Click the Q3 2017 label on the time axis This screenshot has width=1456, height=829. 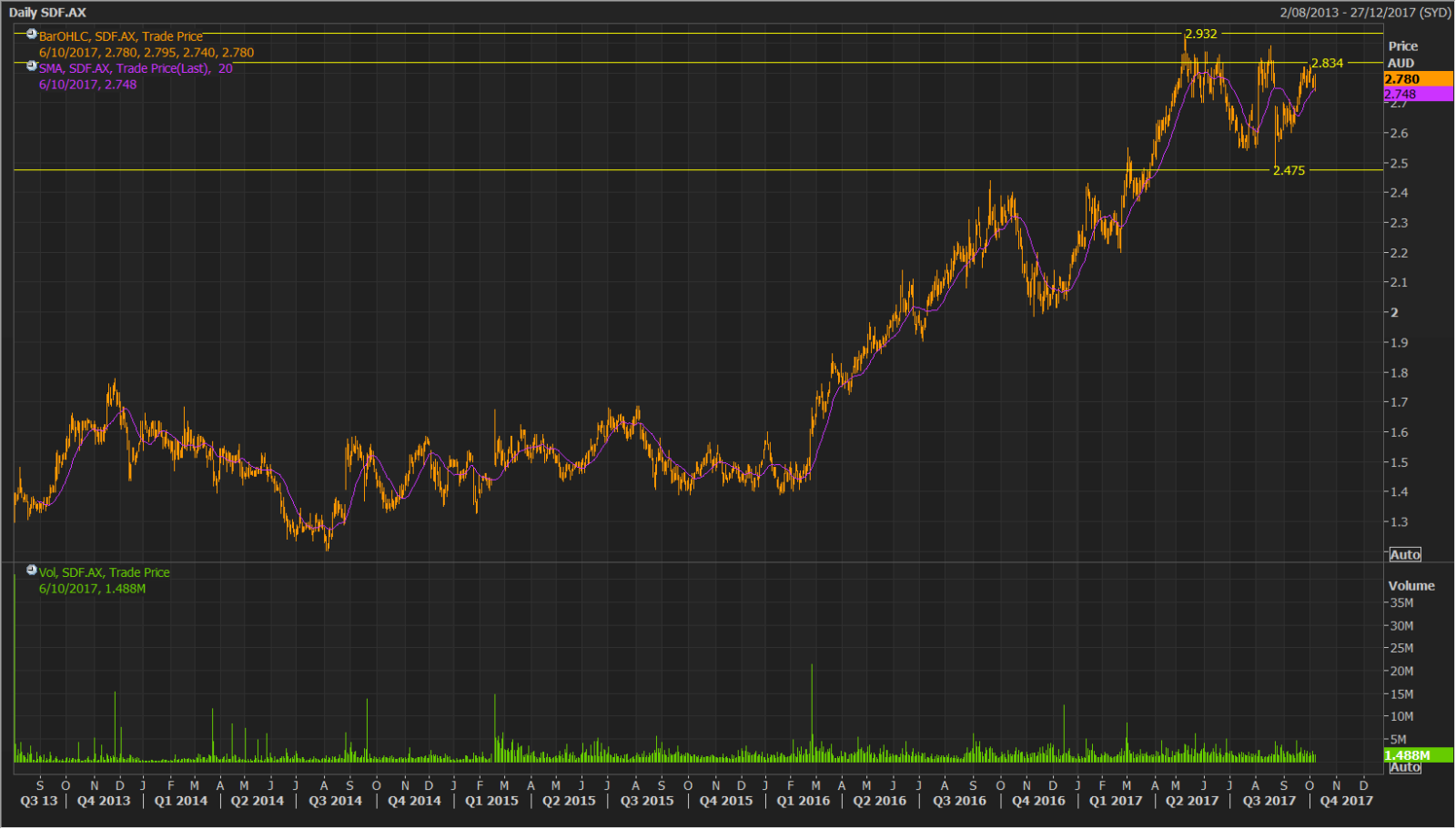tap(1269, 802)
